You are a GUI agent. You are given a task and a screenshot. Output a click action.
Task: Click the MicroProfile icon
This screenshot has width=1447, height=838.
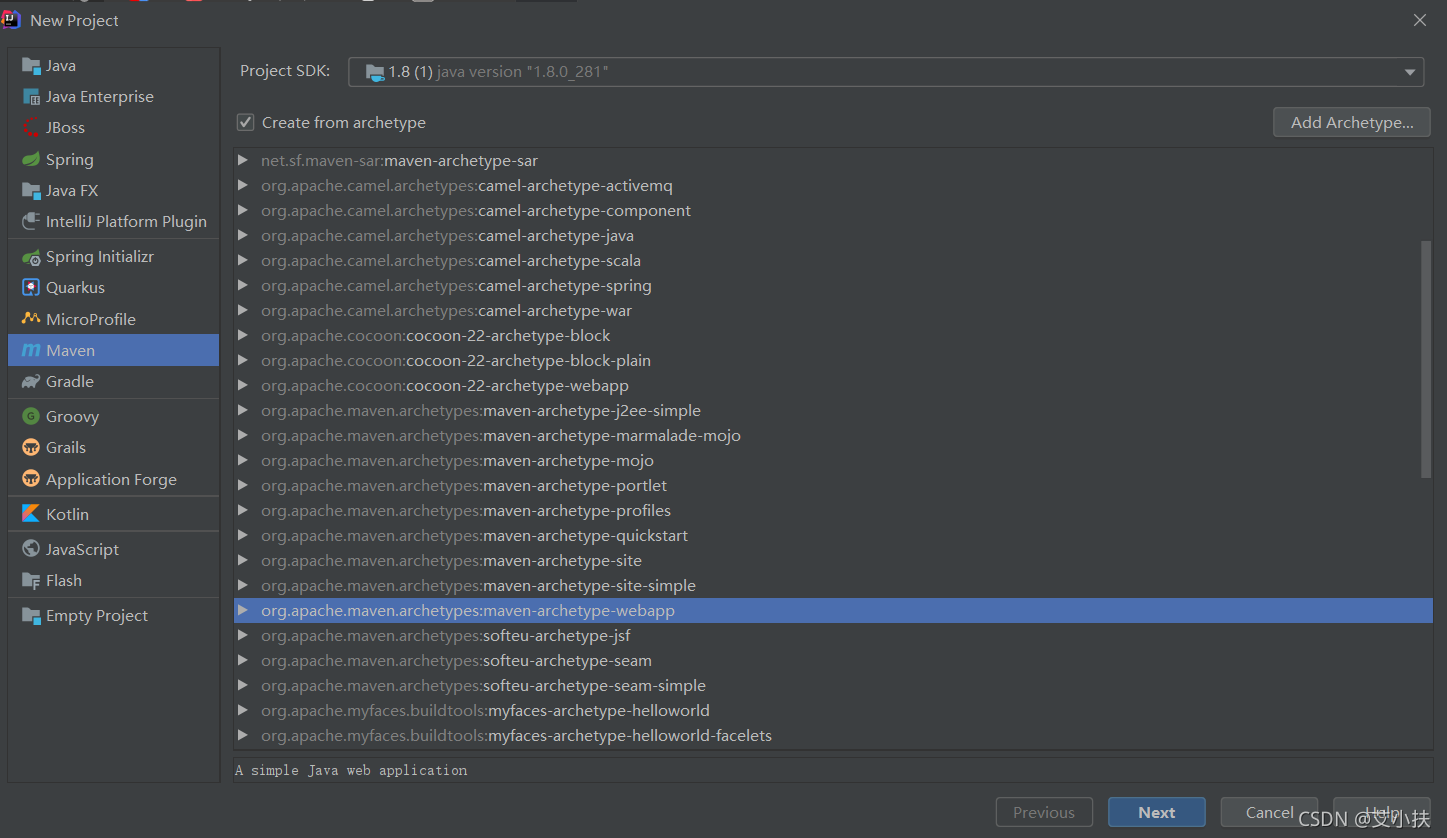click(x=31, y=319)
